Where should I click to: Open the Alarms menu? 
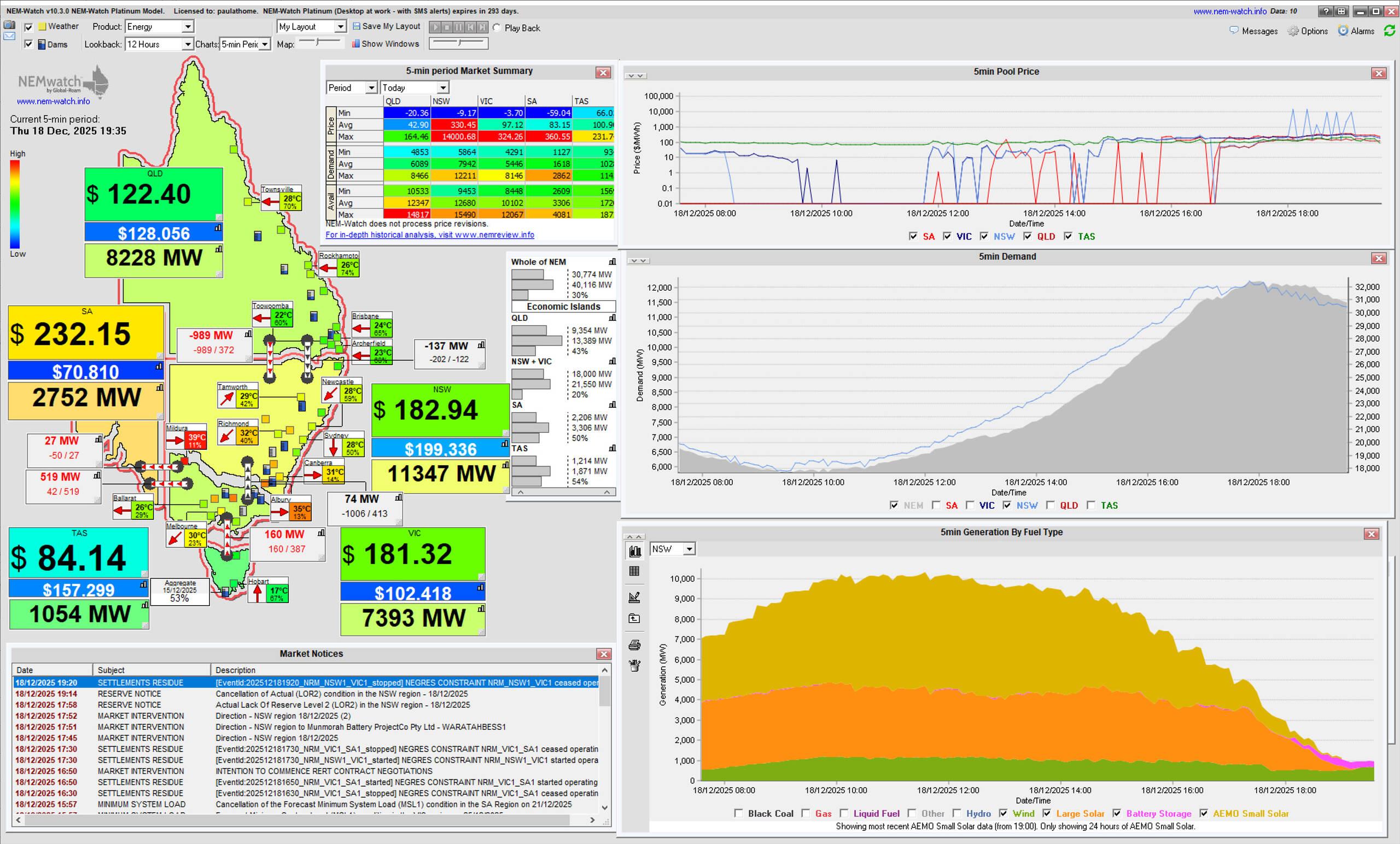(1356, 31)
